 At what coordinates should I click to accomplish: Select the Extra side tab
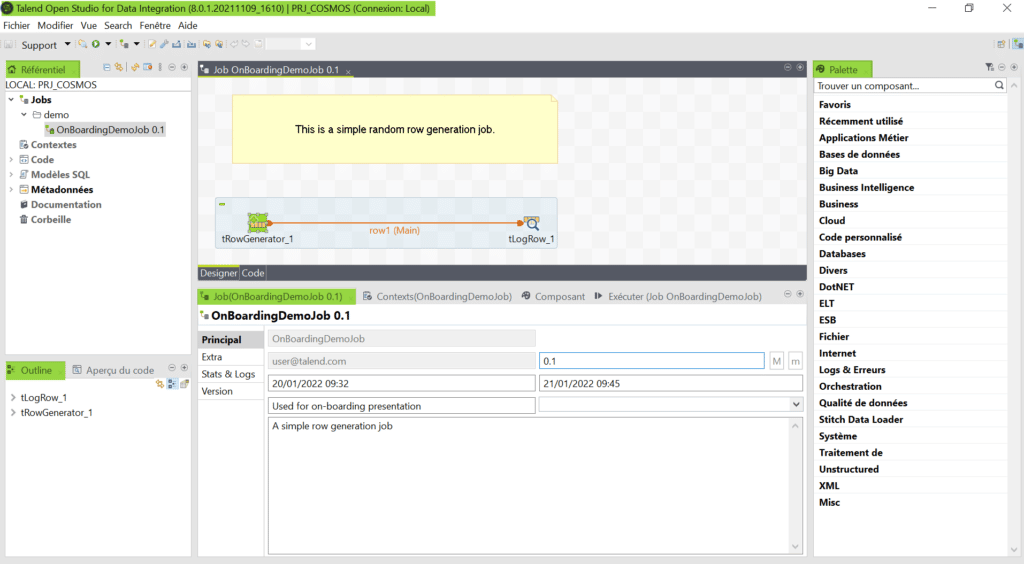coord(212,357)
